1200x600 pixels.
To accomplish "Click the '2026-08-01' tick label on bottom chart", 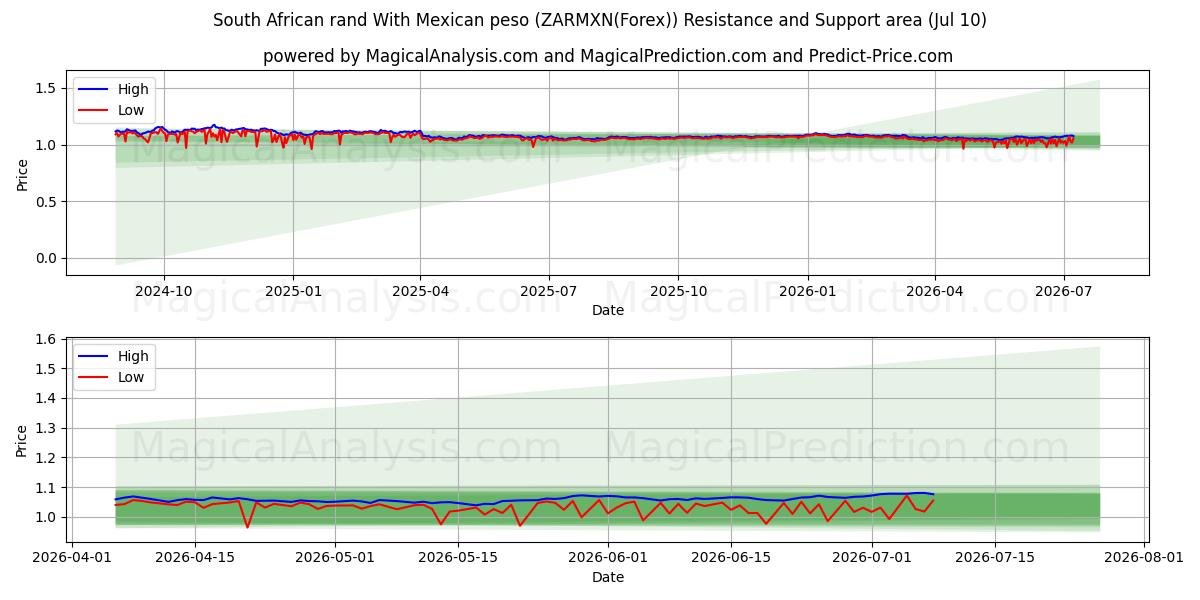I will pyautogui.click(x=1144, y=558).
